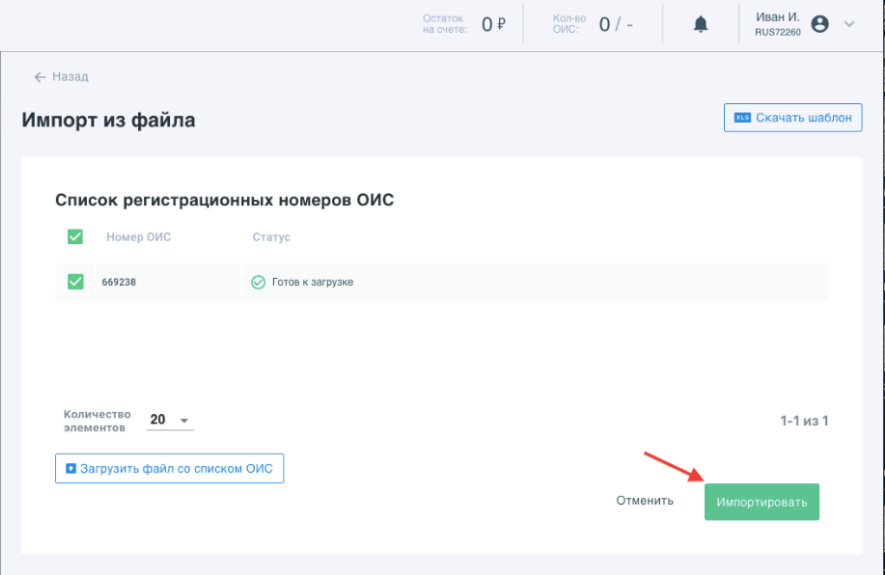Click the user name Иван И.
Viewport: 885px width, 575px height.
point(777,17)
